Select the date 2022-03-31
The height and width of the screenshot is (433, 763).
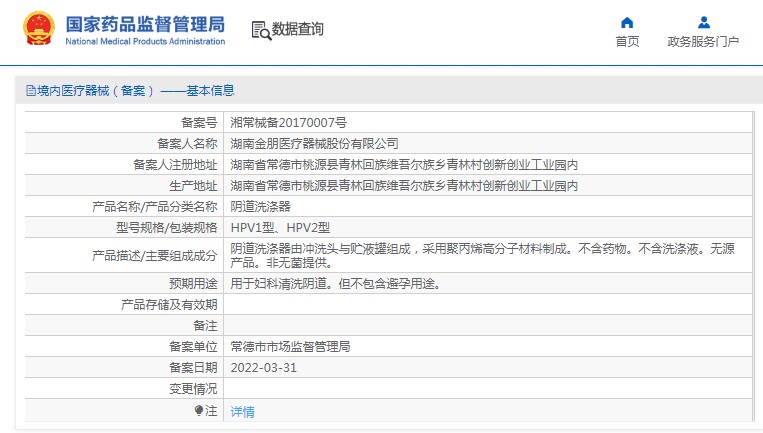(264, 368)
